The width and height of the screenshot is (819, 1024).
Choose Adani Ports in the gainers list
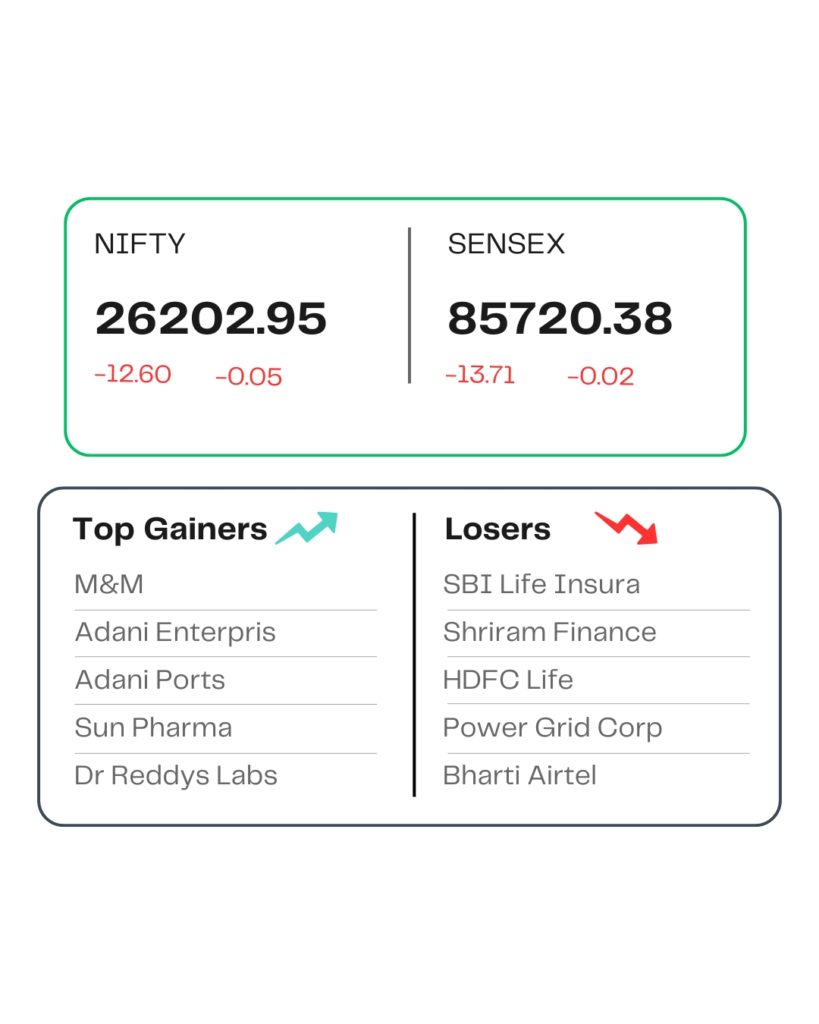click(150, 680)
